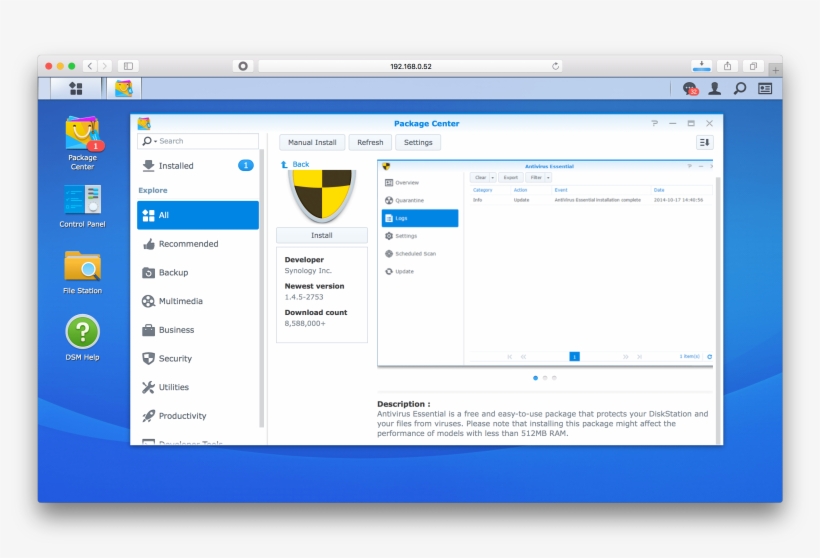Image resolution: width=820 pixels, height=558 pixels.
Task: Open notifications chat bubble icon
Action: click(690, 89)
